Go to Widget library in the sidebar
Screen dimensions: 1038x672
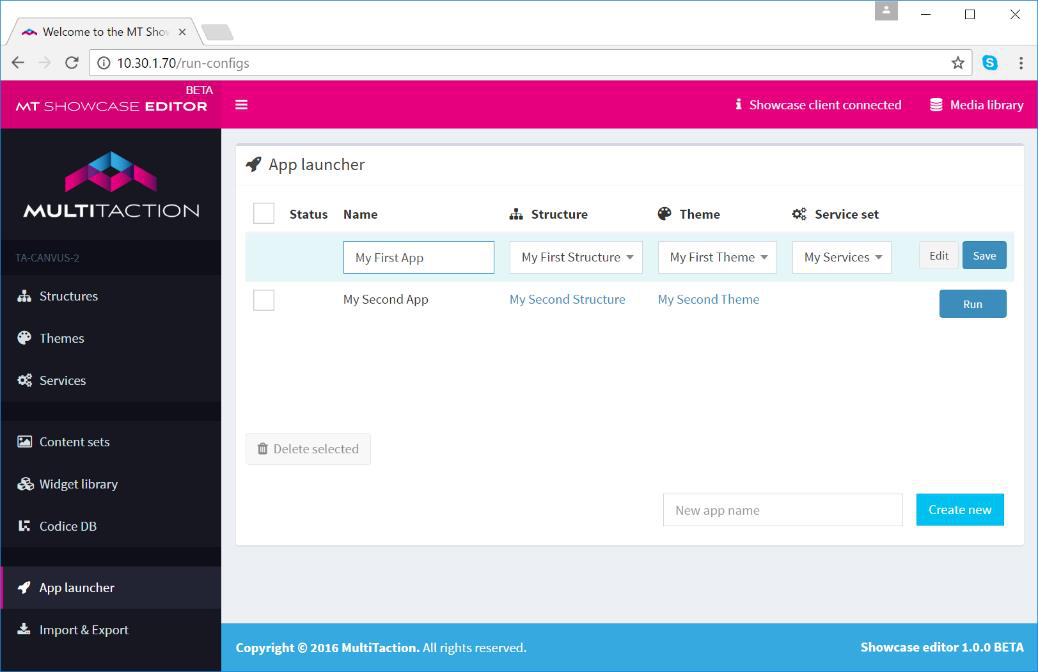click(x=78, y=484)
